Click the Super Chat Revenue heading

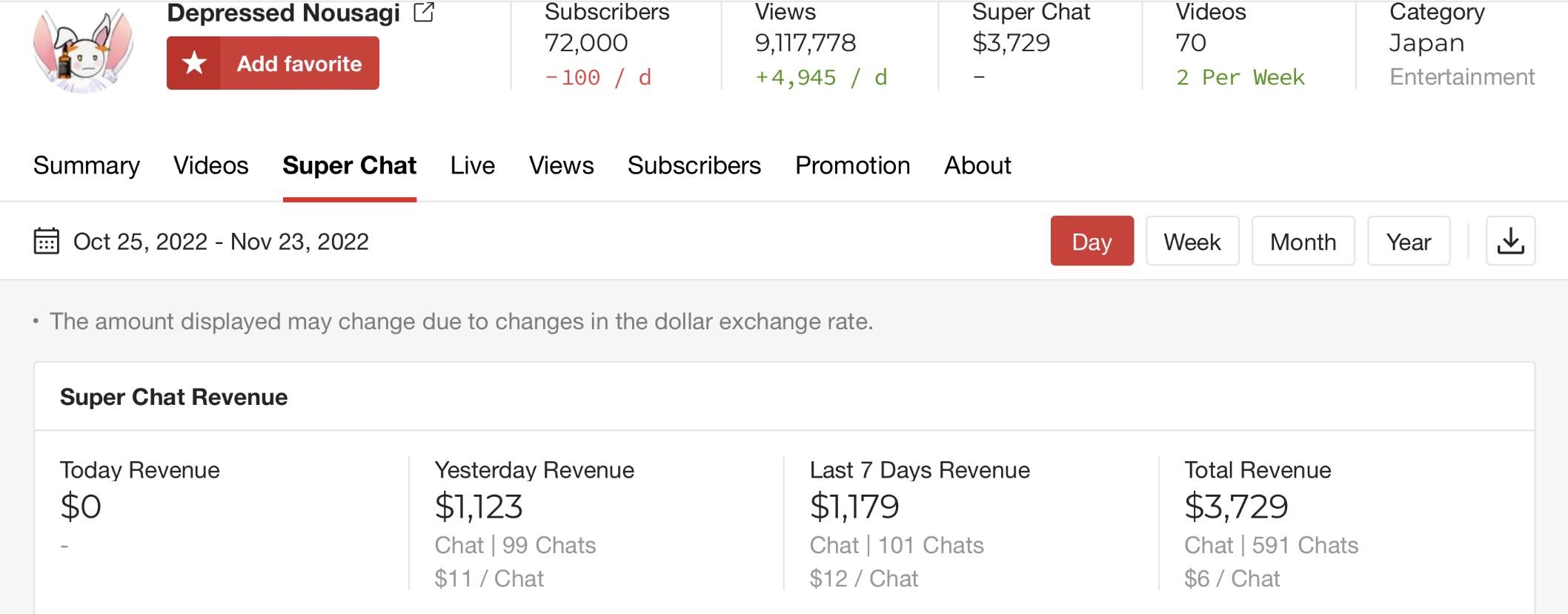pos(173,397)
